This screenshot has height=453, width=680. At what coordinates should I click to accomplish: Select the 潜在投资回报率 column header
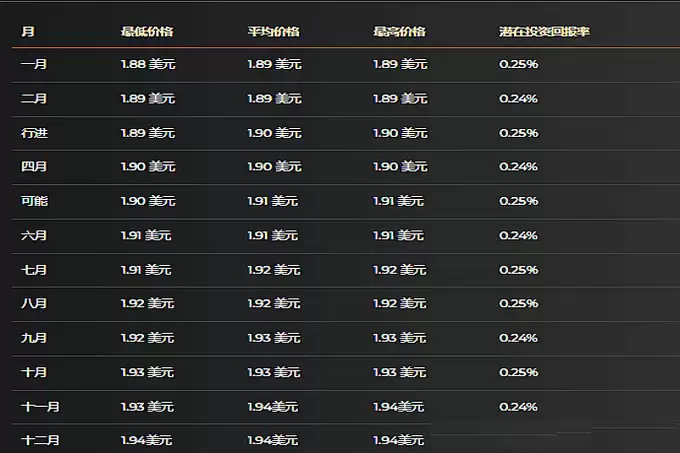pyautogui.click(x=544, y=32)
